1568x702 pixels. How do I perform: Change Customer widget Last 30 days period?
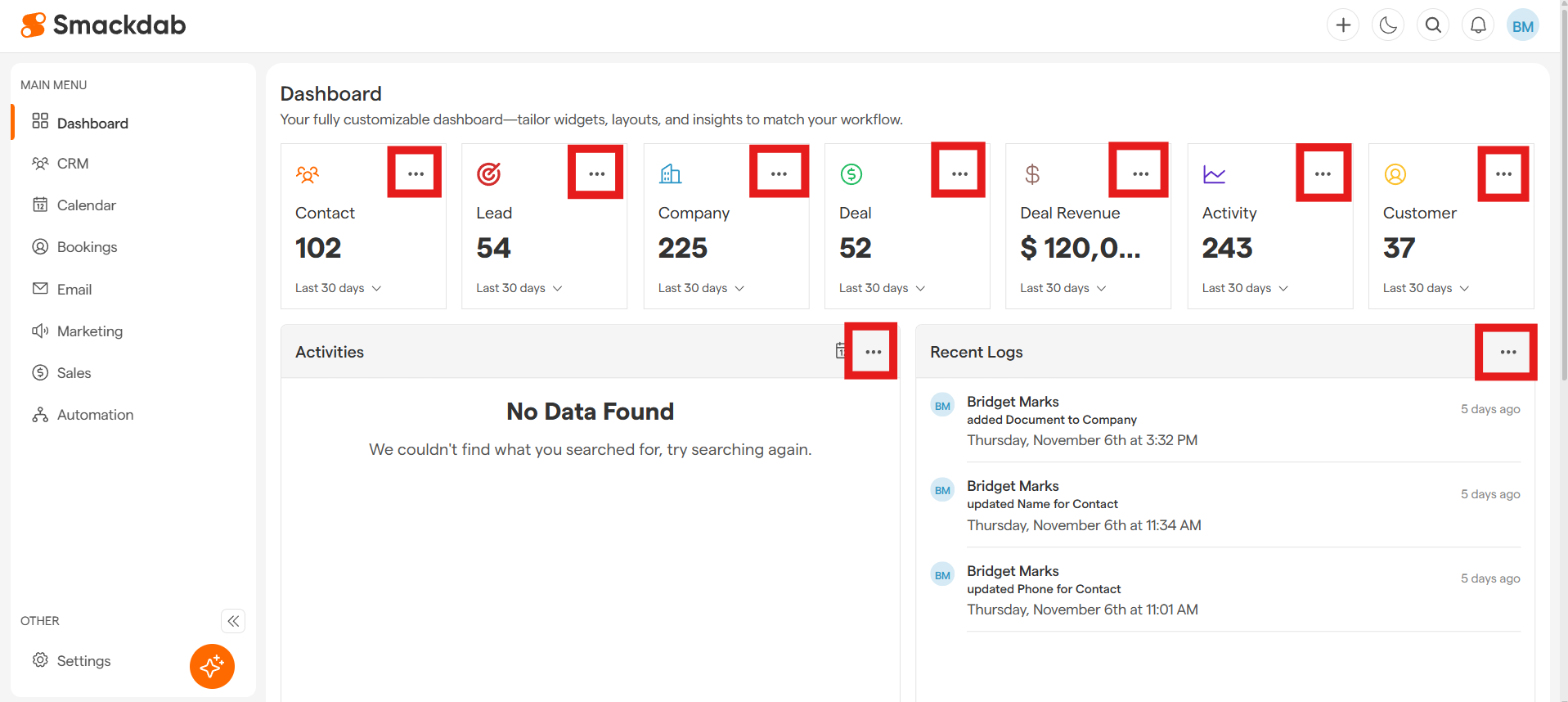1426,288
